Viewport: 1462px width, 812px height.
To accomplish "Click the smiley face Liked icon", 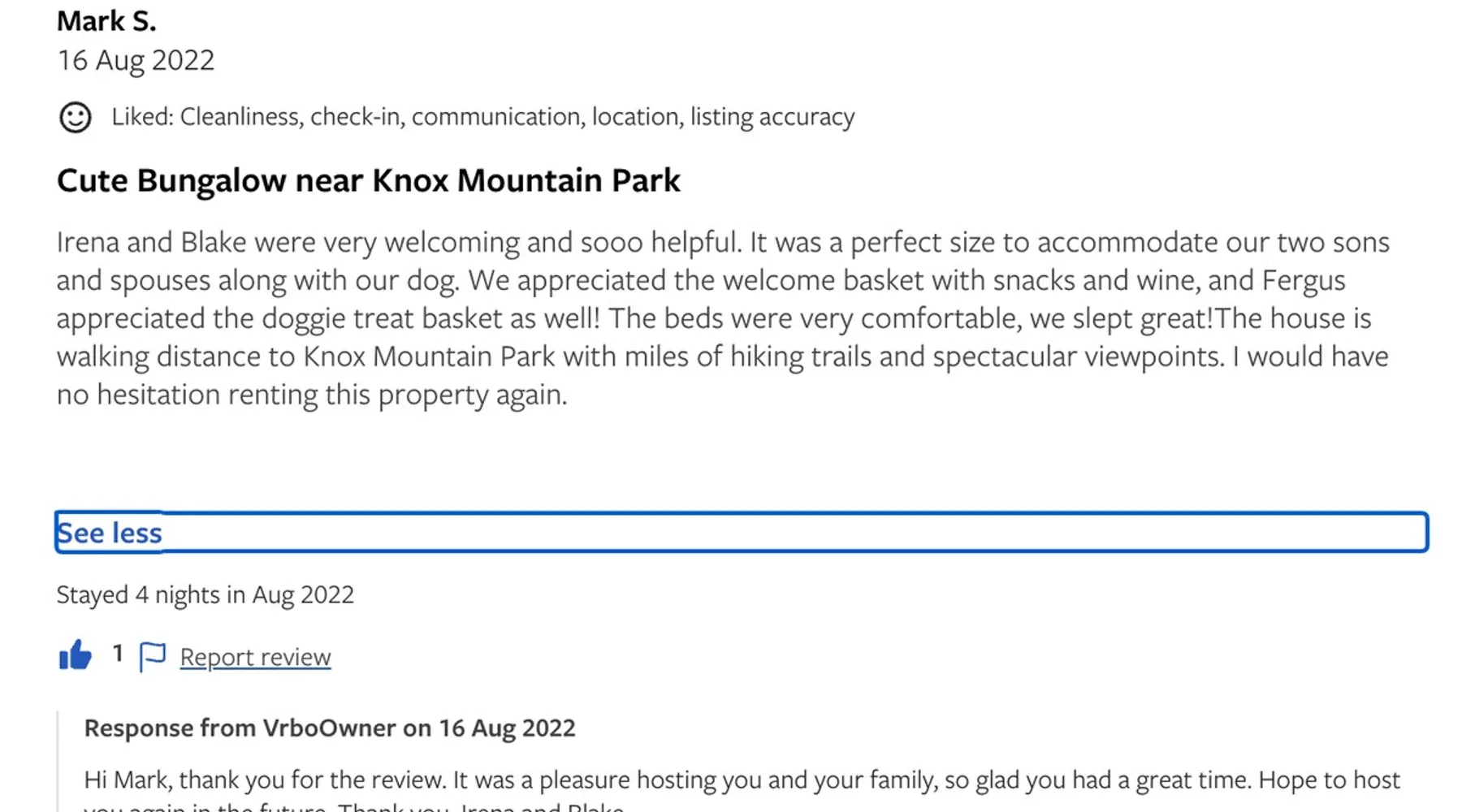I will coord(76,117).
